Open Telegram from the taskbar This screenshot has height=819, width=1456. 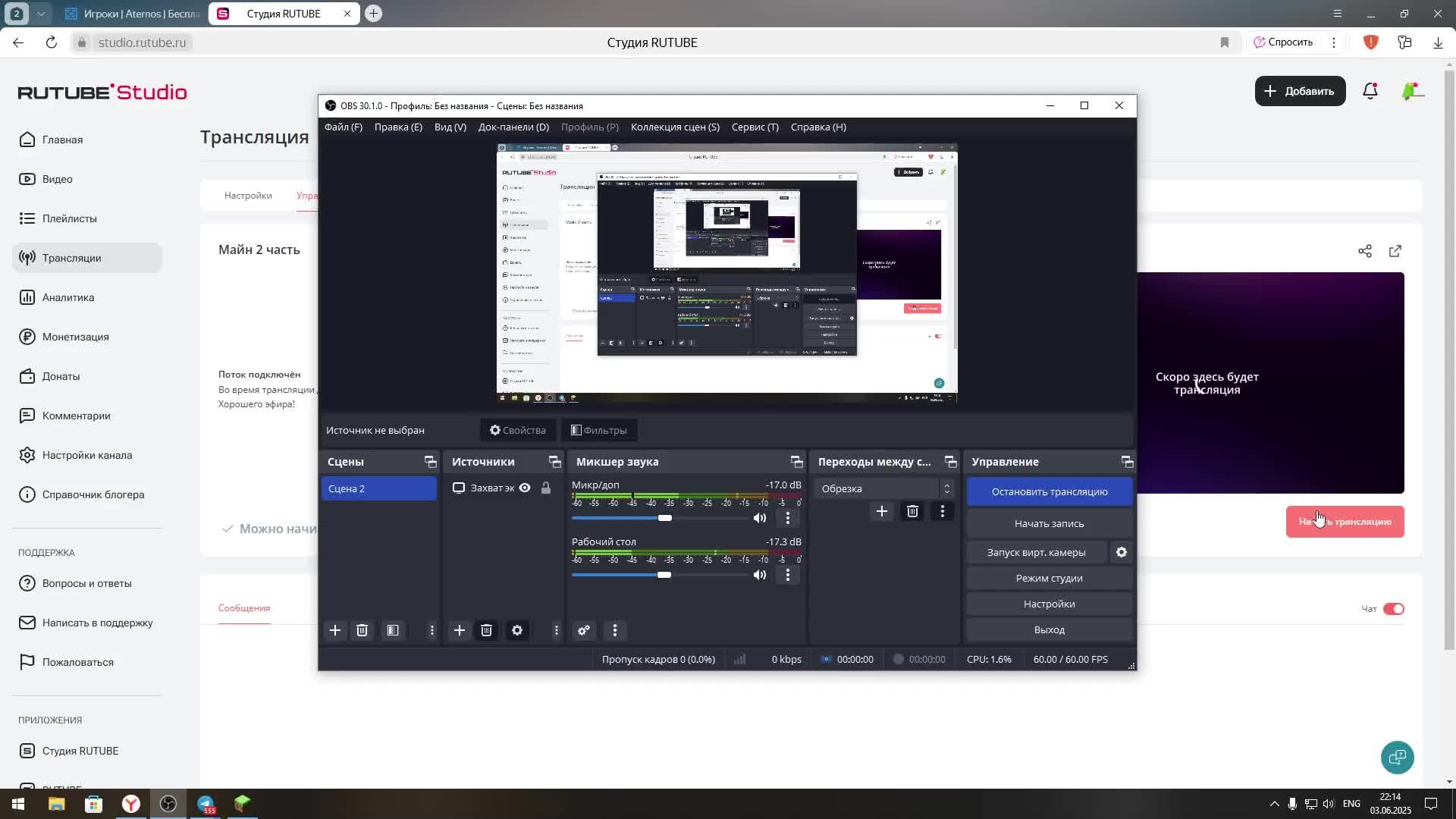coord(206,804)
